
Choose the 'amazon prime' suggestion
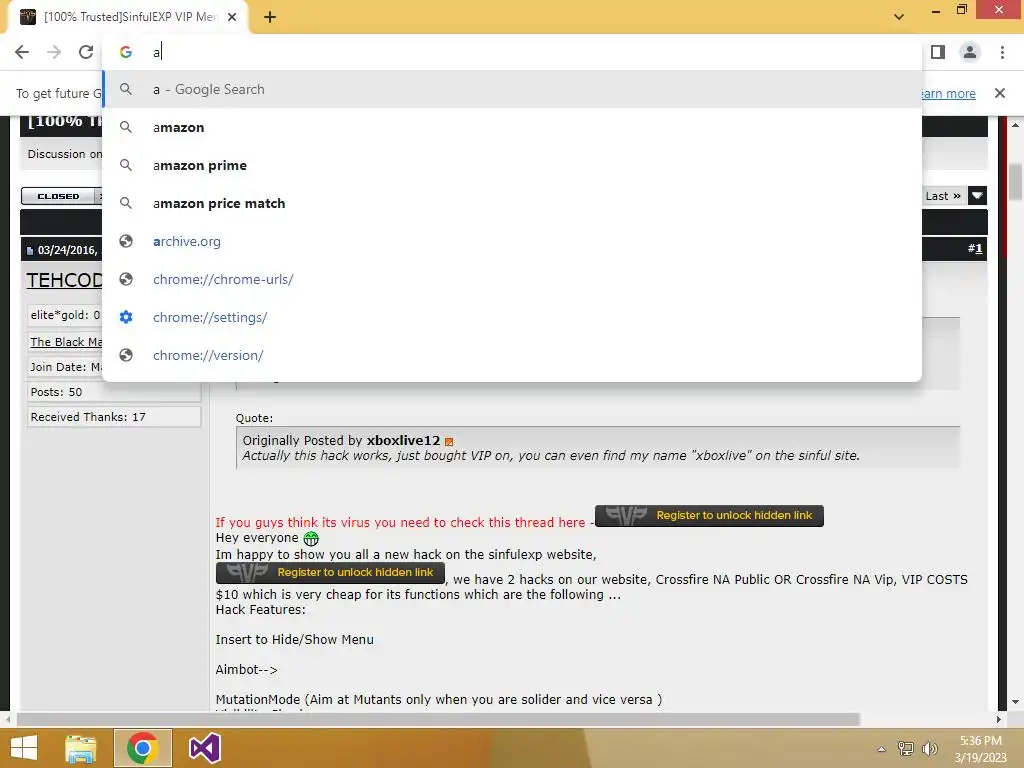coord(512,165)
